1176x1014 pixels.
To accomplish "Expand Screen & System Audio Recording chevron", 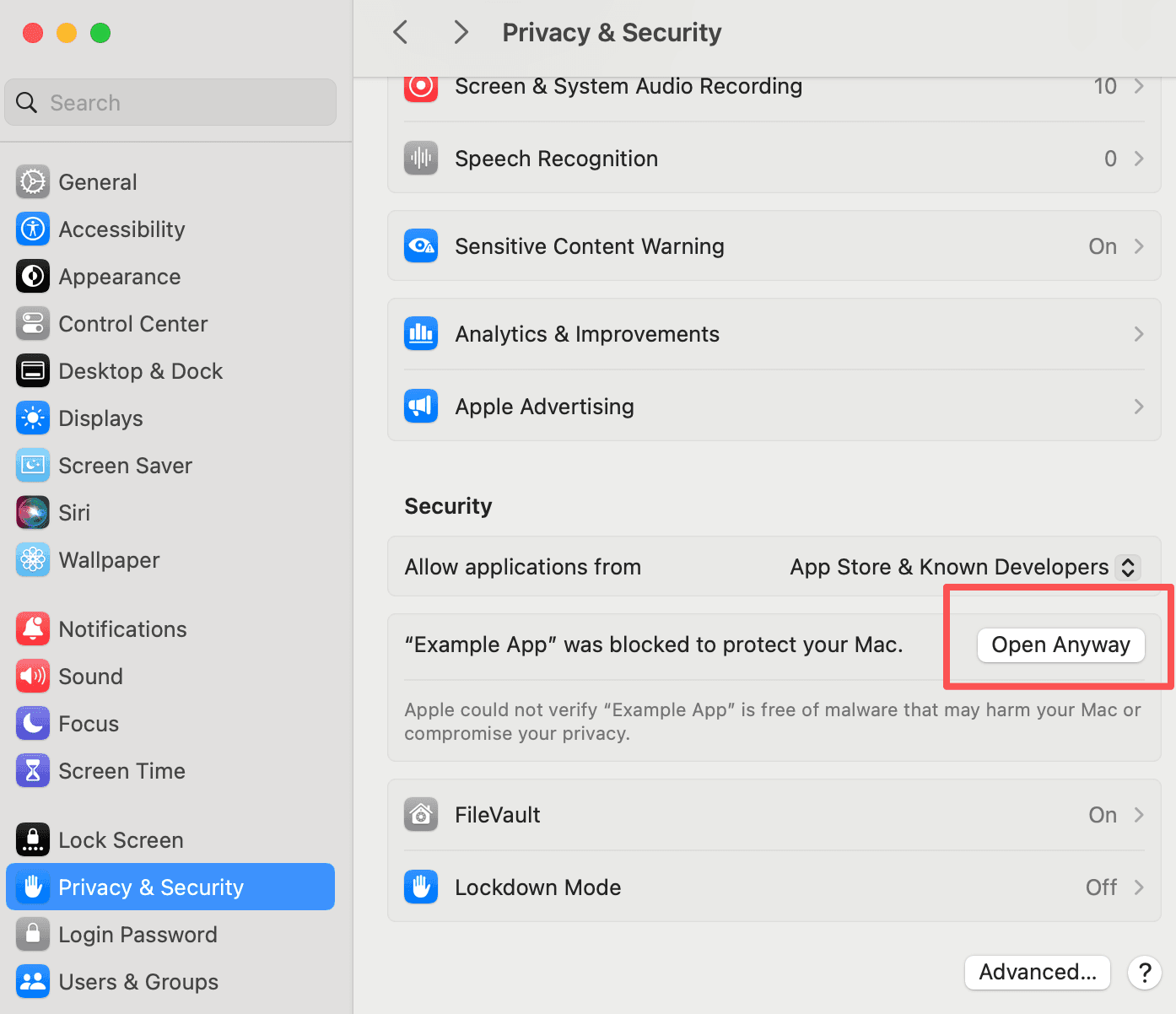I will (1139, 87).
